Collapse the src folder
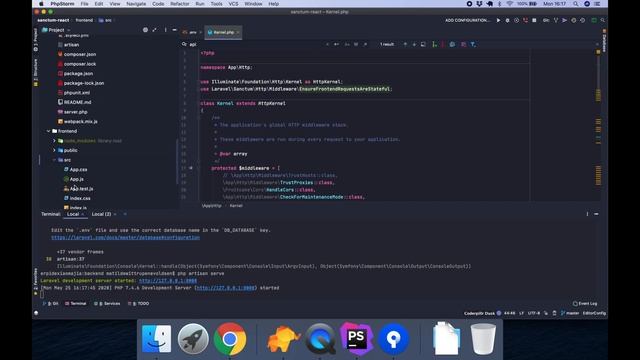640x360 pixels. coord(54,160)
